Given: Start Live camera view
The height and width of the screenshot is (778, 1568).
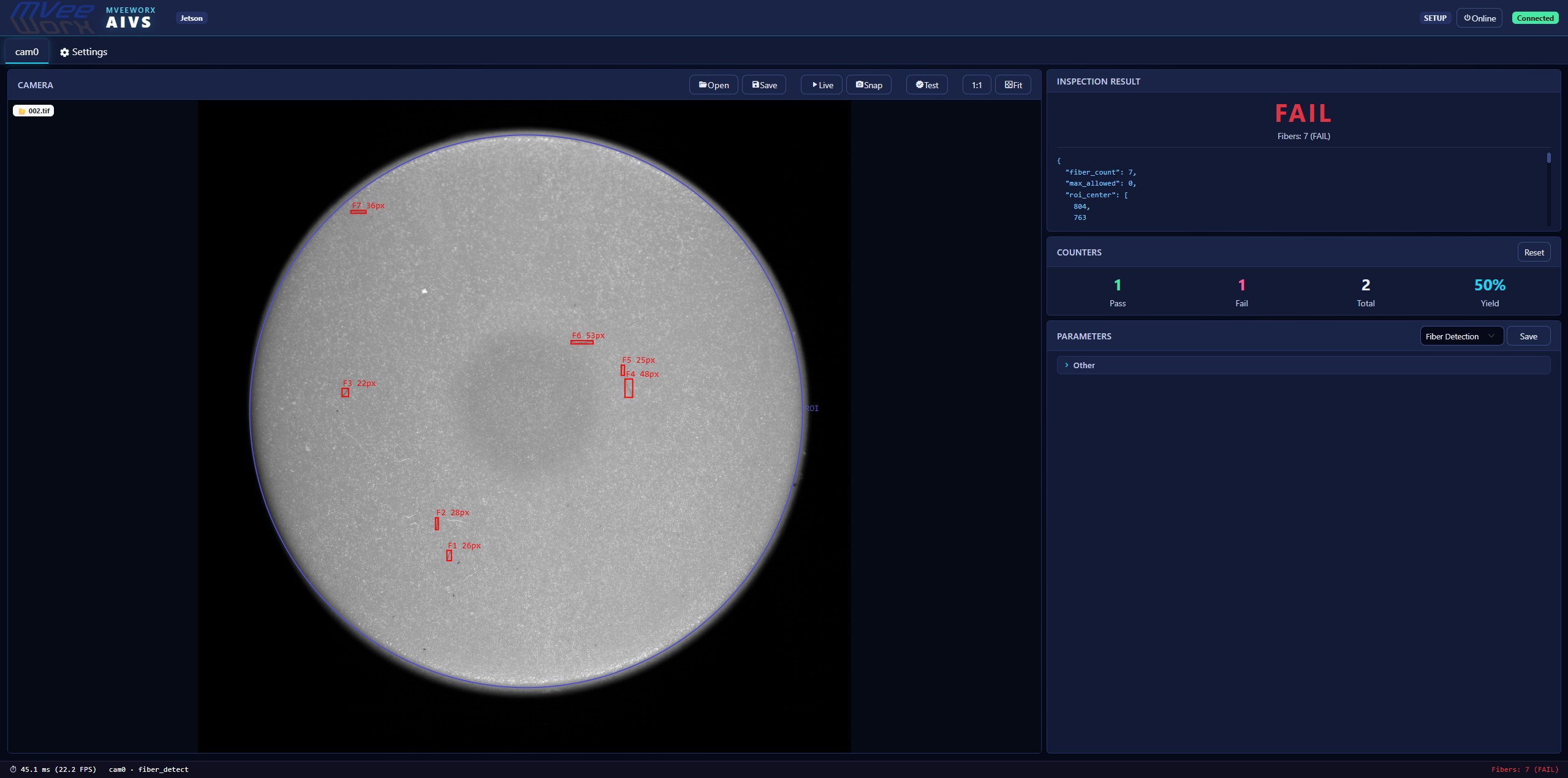Looking at the screenshot, I should click(821, 85).
